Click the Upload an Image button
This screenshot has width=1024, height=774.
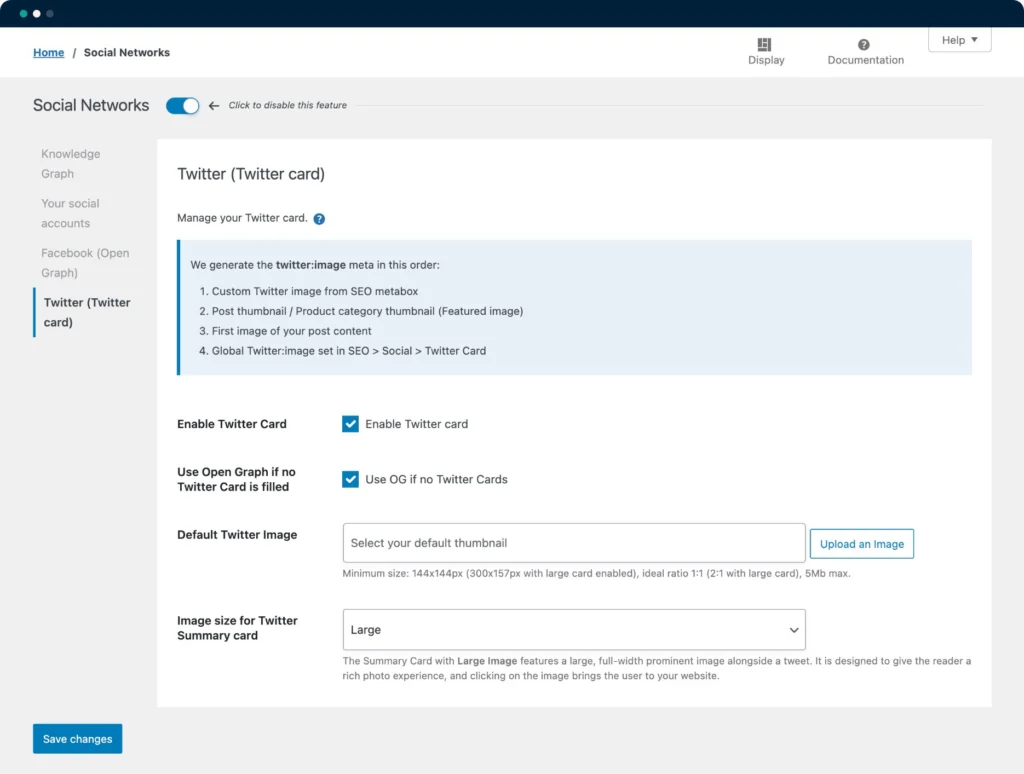pyautogui.click(x=861, y=544)
